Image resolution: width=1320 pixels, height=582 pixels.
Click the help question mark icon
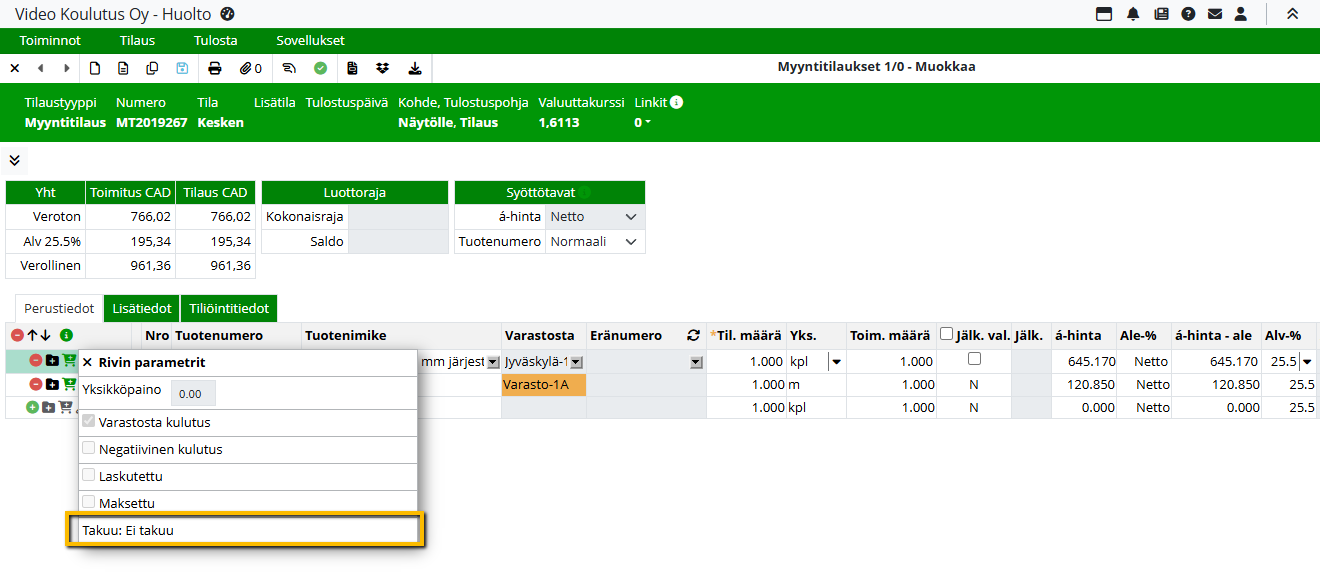tap(1188, 14)
